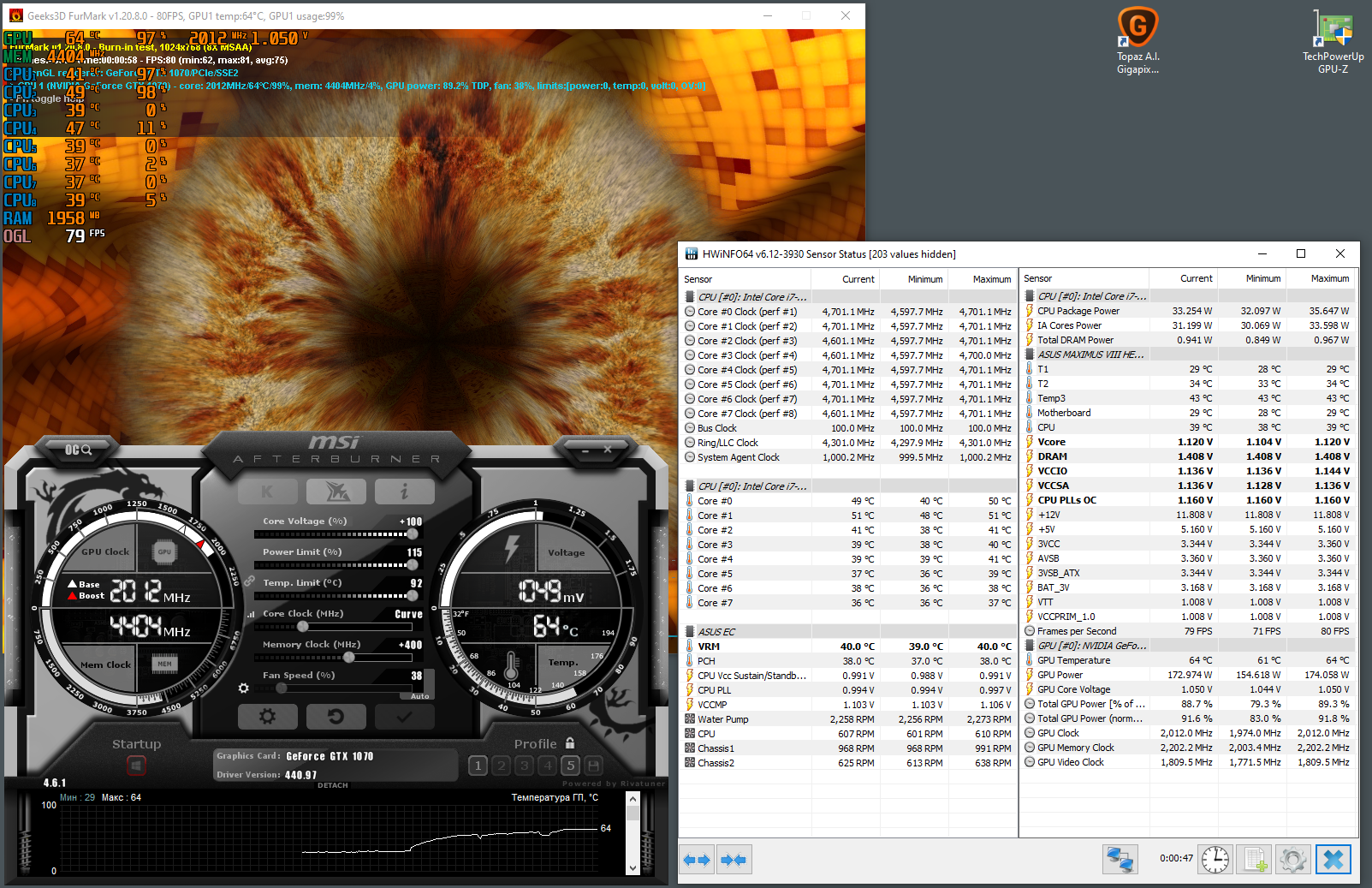This screenshot has height=888, width=1372.
Task: Reset HWiNFO elapsed time with clock icon
Action: point(1215,859)
